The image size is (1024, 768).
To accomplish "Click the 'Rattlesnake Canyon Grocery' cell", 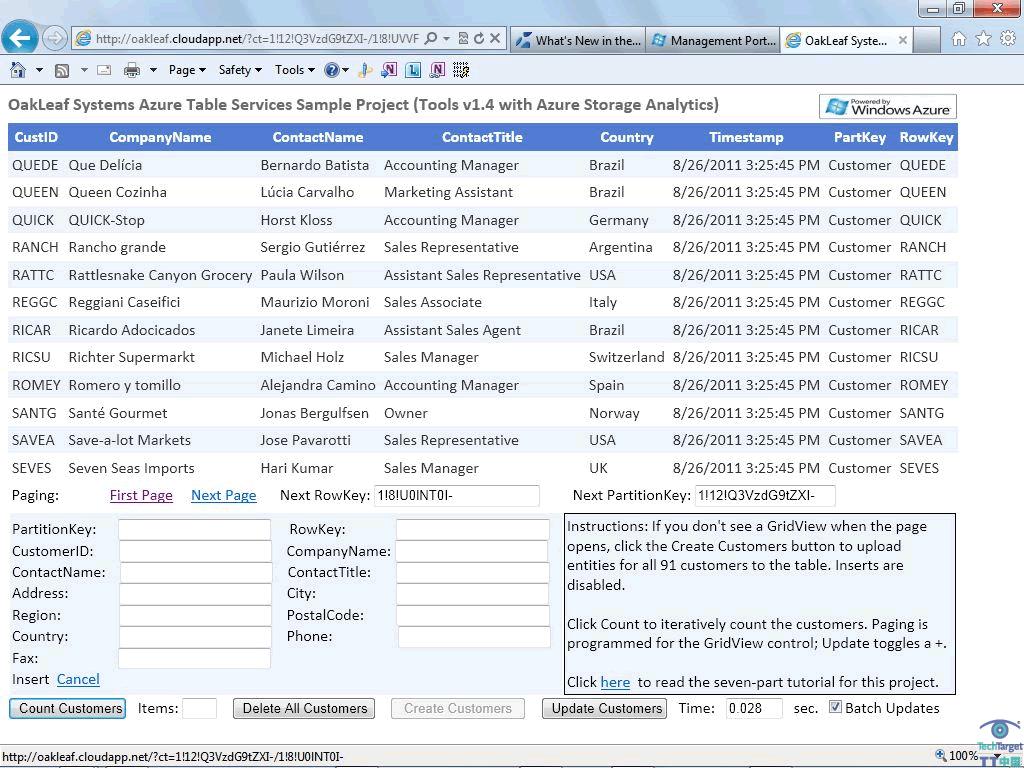I will coord(160,276).
